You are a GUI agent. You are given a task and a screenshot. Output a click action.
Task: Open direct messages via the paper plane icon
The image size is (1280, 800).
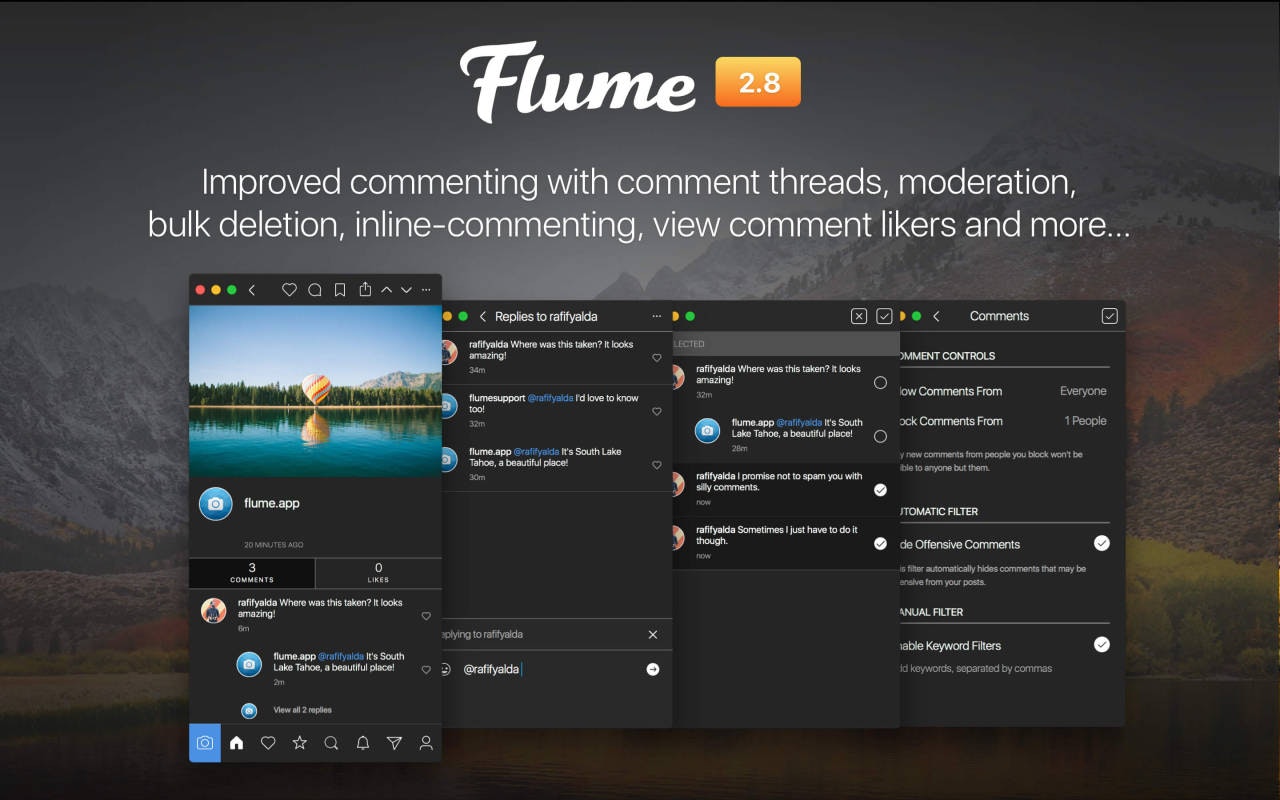(x=394, y=743)
